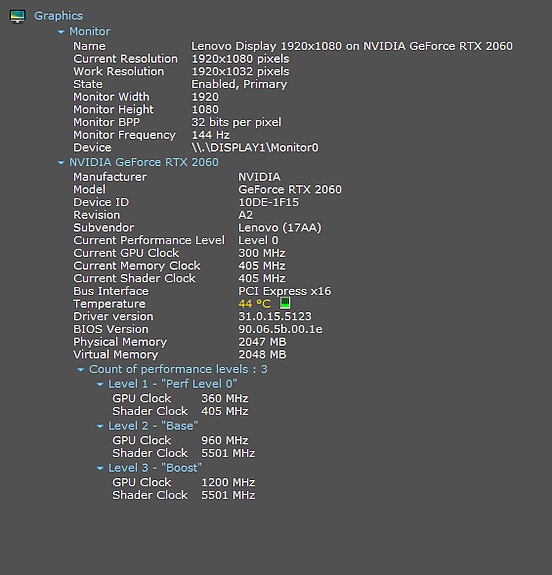
Task: Select the Physical Memory row
Action: click(180, 342)
